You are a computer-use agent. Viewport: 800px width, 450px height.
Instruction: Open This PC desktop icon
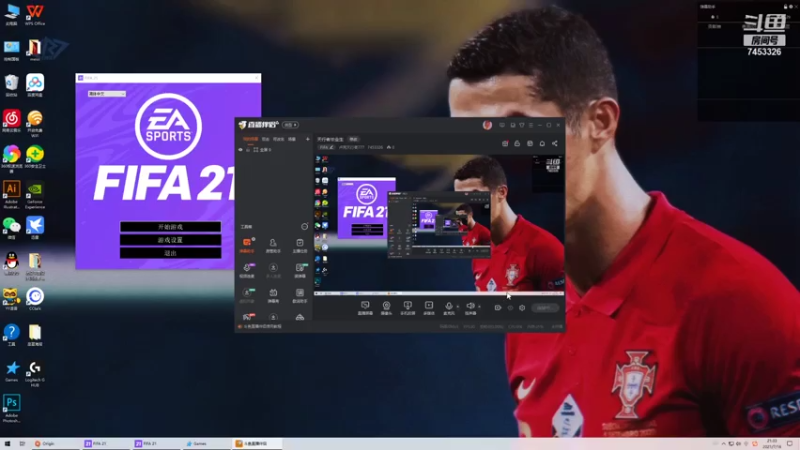(x=11, y=14)
